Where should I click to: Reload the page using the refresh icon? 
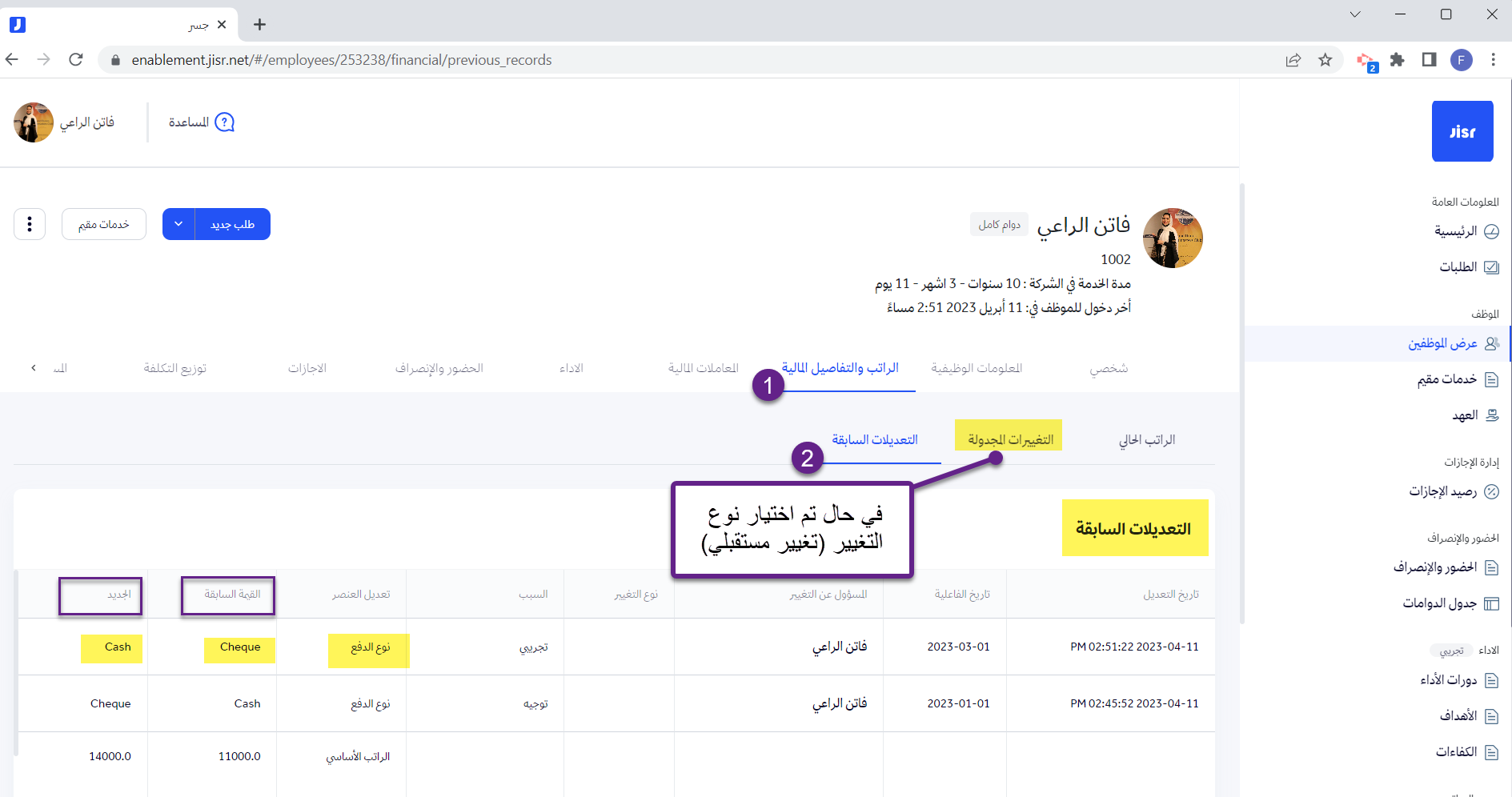coord(76,60)
